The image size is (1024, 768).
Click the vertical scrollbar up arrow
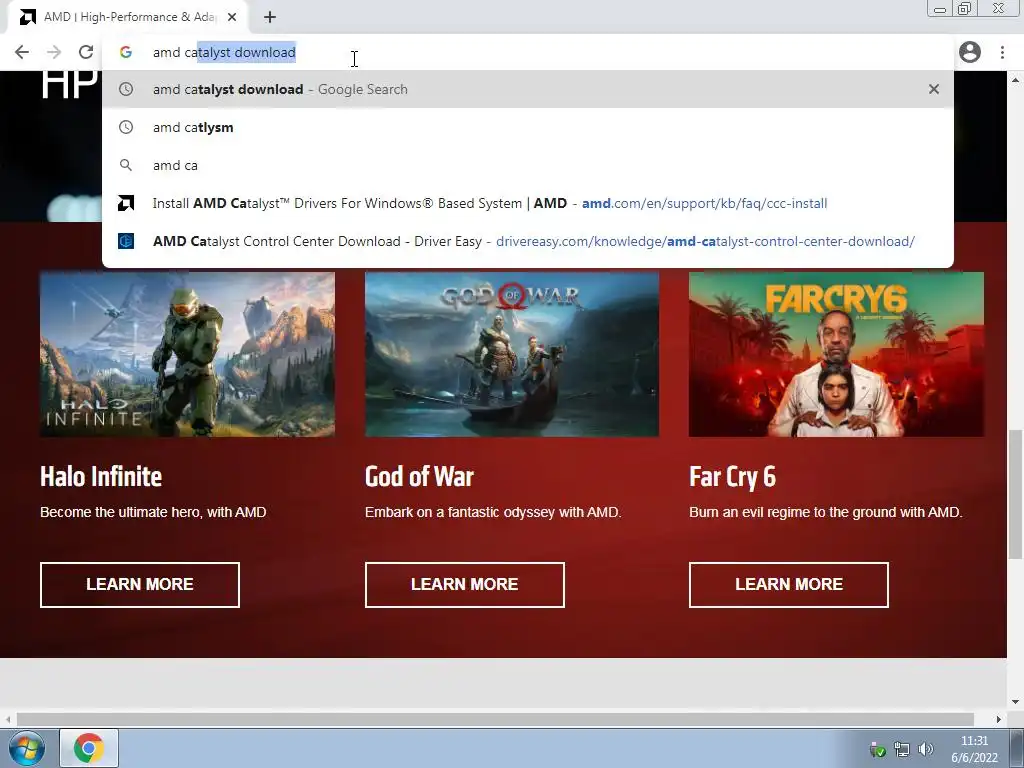tap(1016, 80)
